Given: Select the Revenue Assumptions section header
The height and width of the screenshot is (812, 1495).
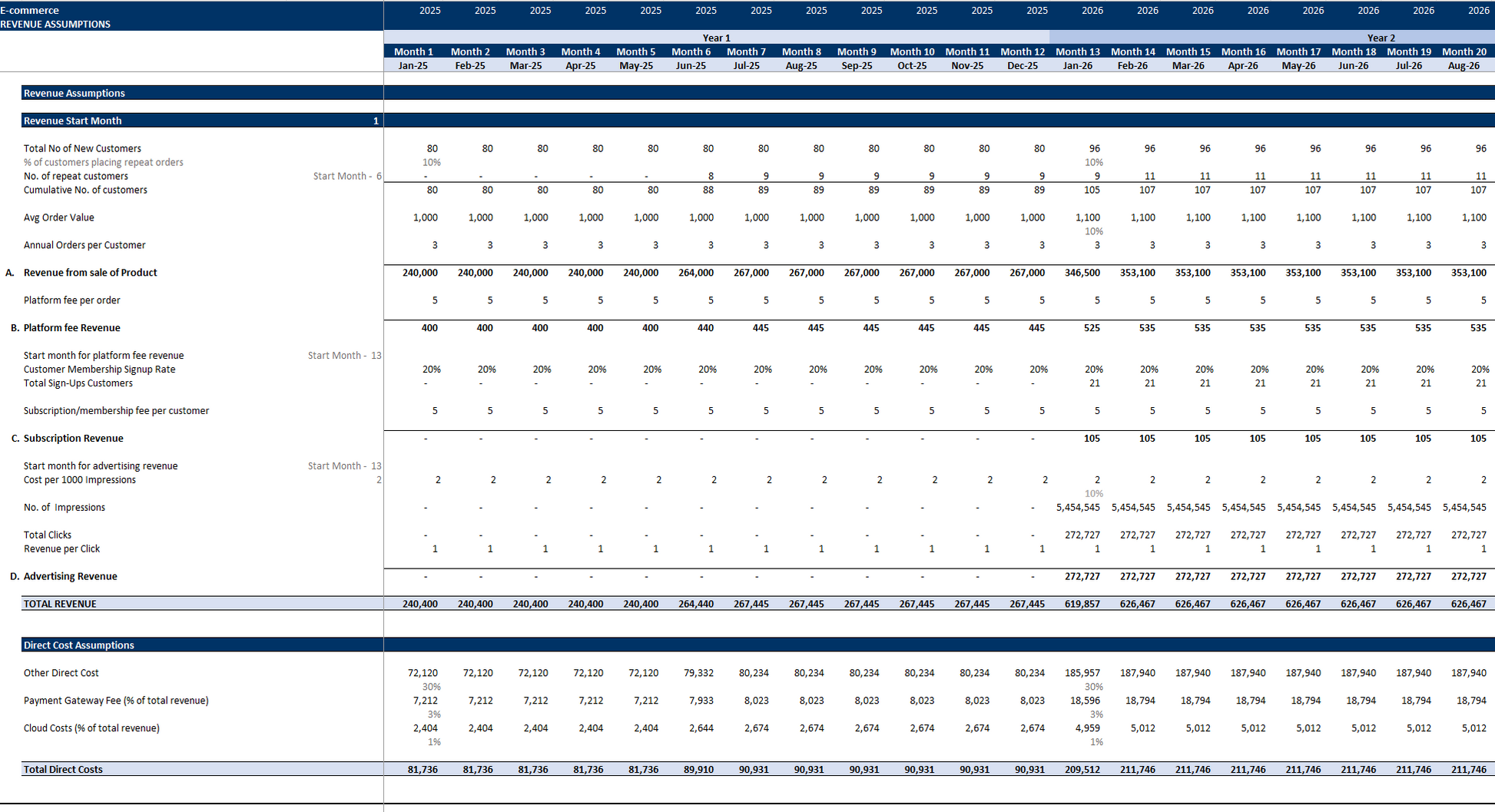Looking at the screenshot, I should (x=75, y=93).
